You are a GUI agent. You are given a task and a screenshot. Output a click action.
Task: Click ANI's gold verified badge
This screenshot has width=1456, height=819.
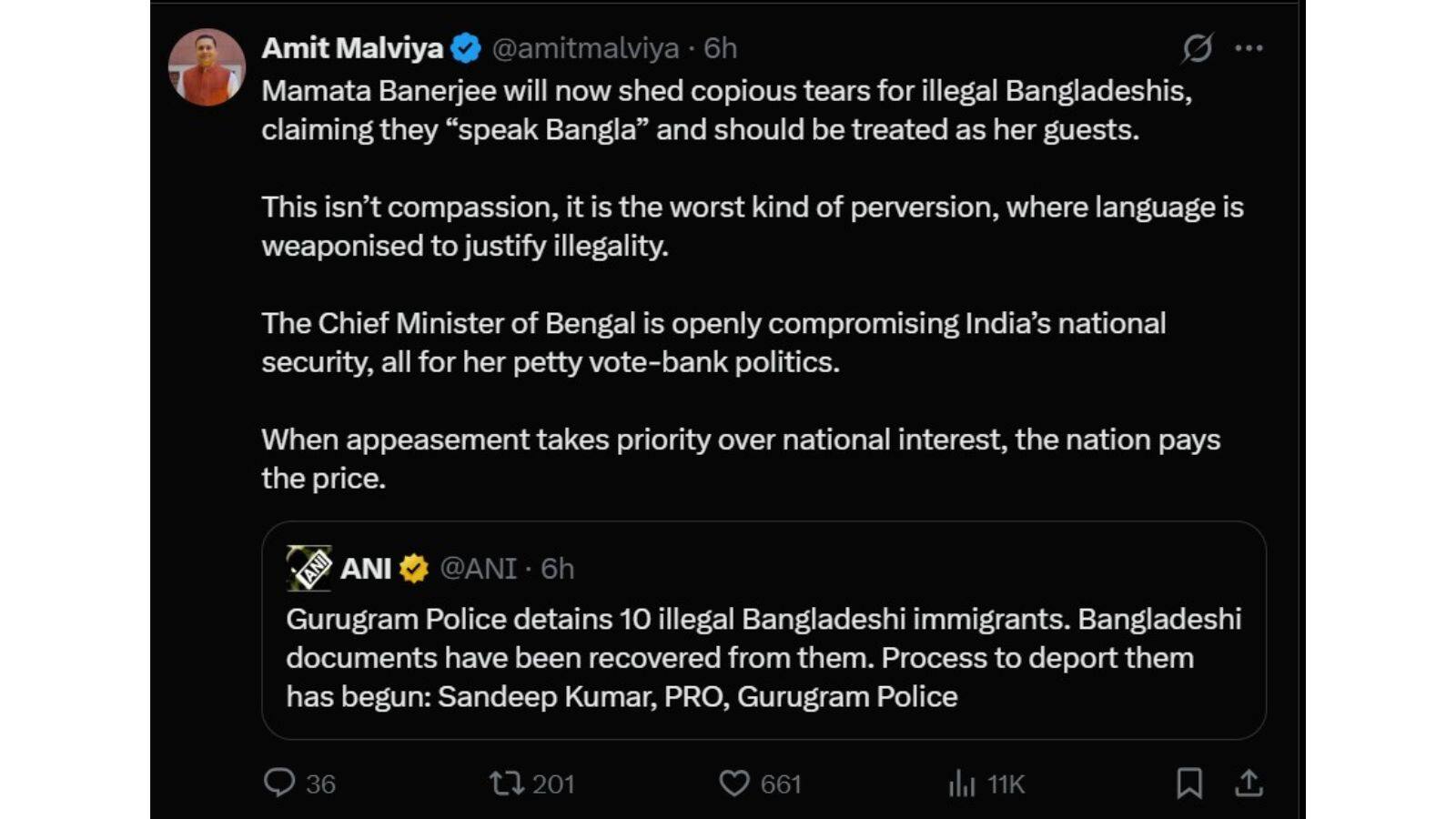point(414,569)
